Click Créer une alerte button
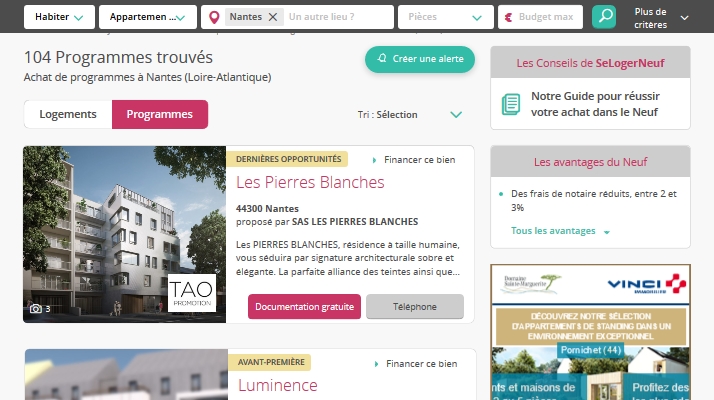Viewport: 714px width, 400px height. [x=419, y=59]
